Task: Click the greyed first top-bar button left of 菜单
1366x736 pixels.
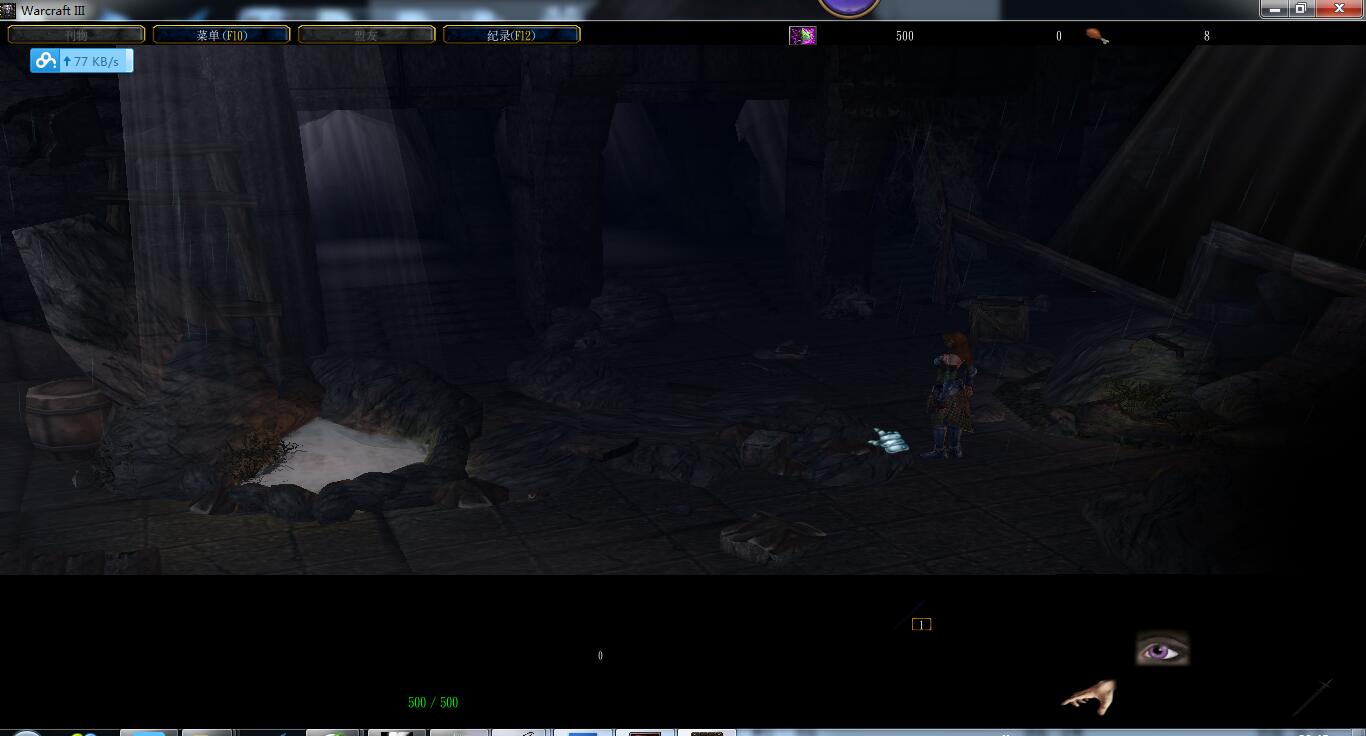Action: coord(77,35)
